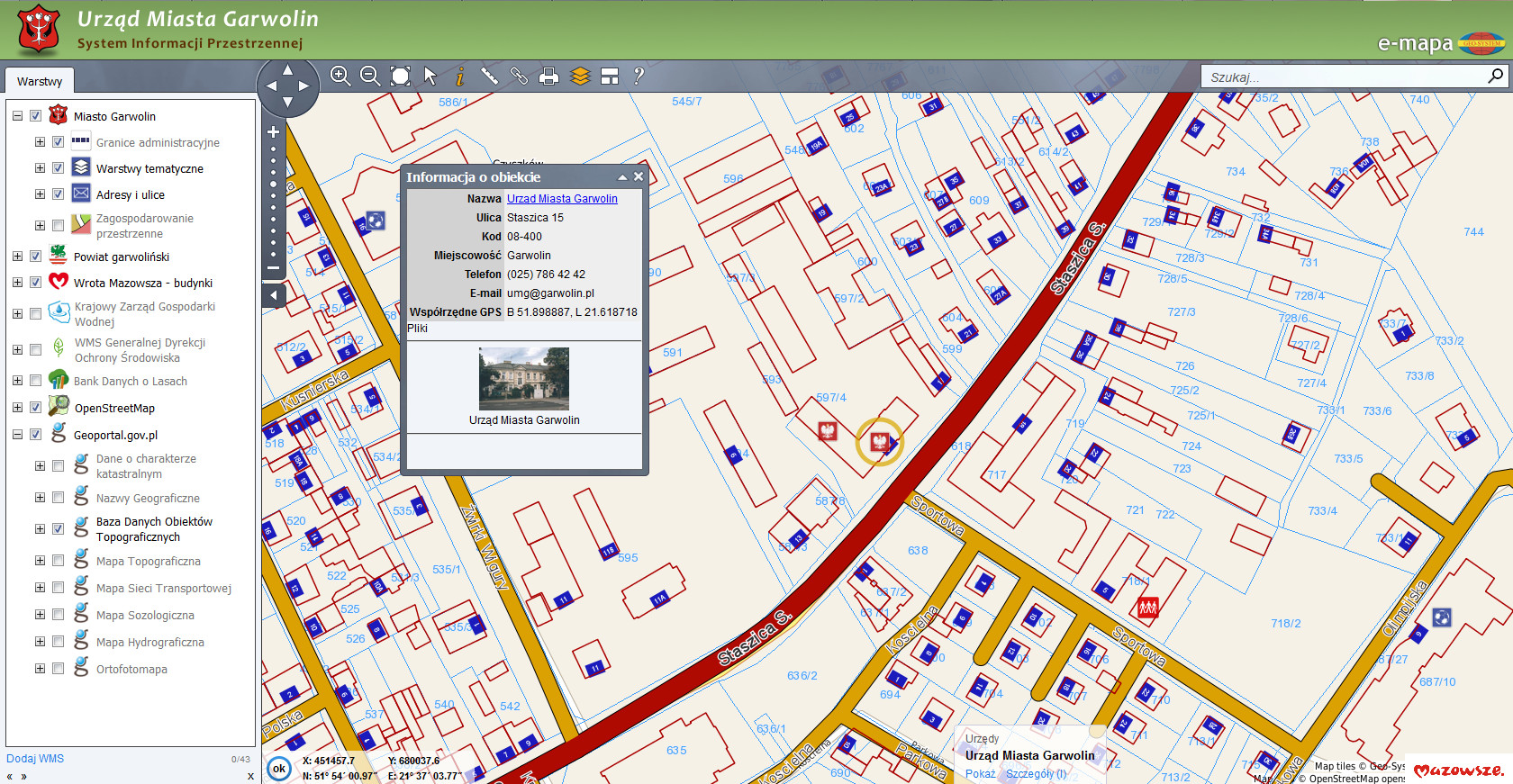Viewport: 1513px width, 784px height.
Task: Pan the map left with arrow
Action: pyautogui.click(x=270, y=86)
